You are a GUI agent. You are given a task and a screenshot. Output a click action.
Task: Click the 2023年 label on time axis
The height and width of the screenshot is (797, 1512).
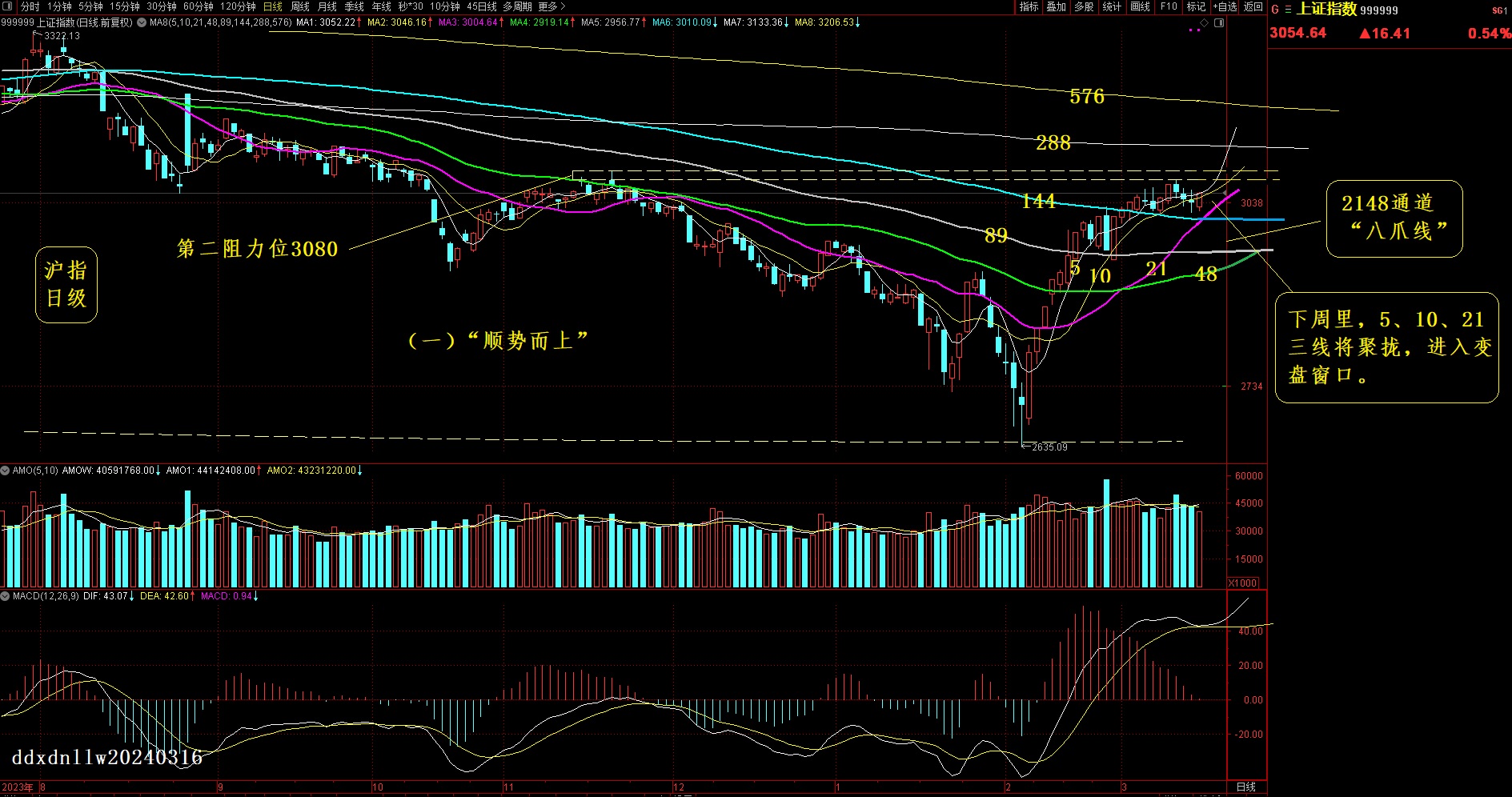[18, 787]
